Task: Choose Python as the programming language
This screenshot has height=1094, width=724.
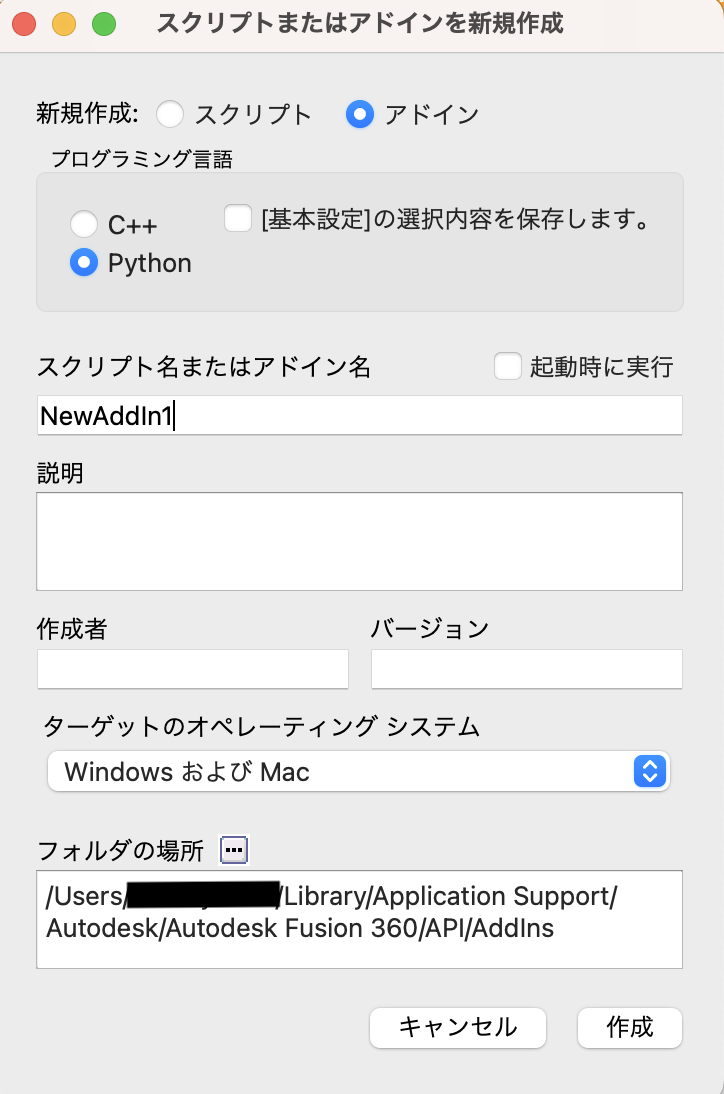Action: tap(83, 263)
